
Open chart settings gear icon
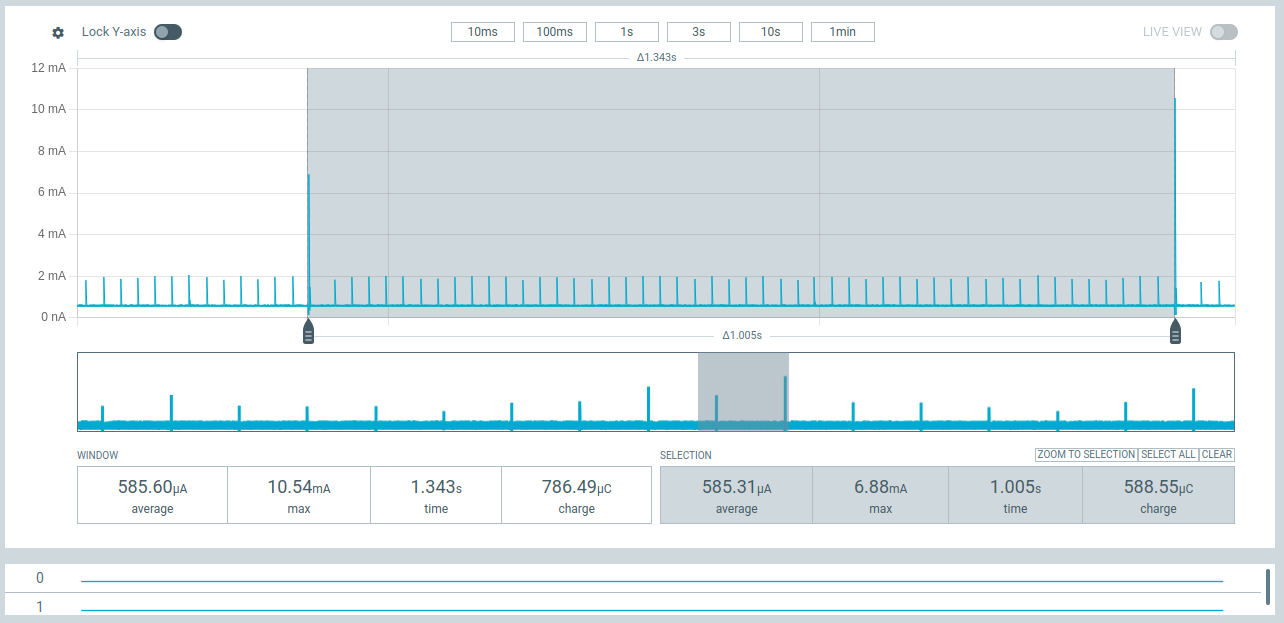pos(58,33)
